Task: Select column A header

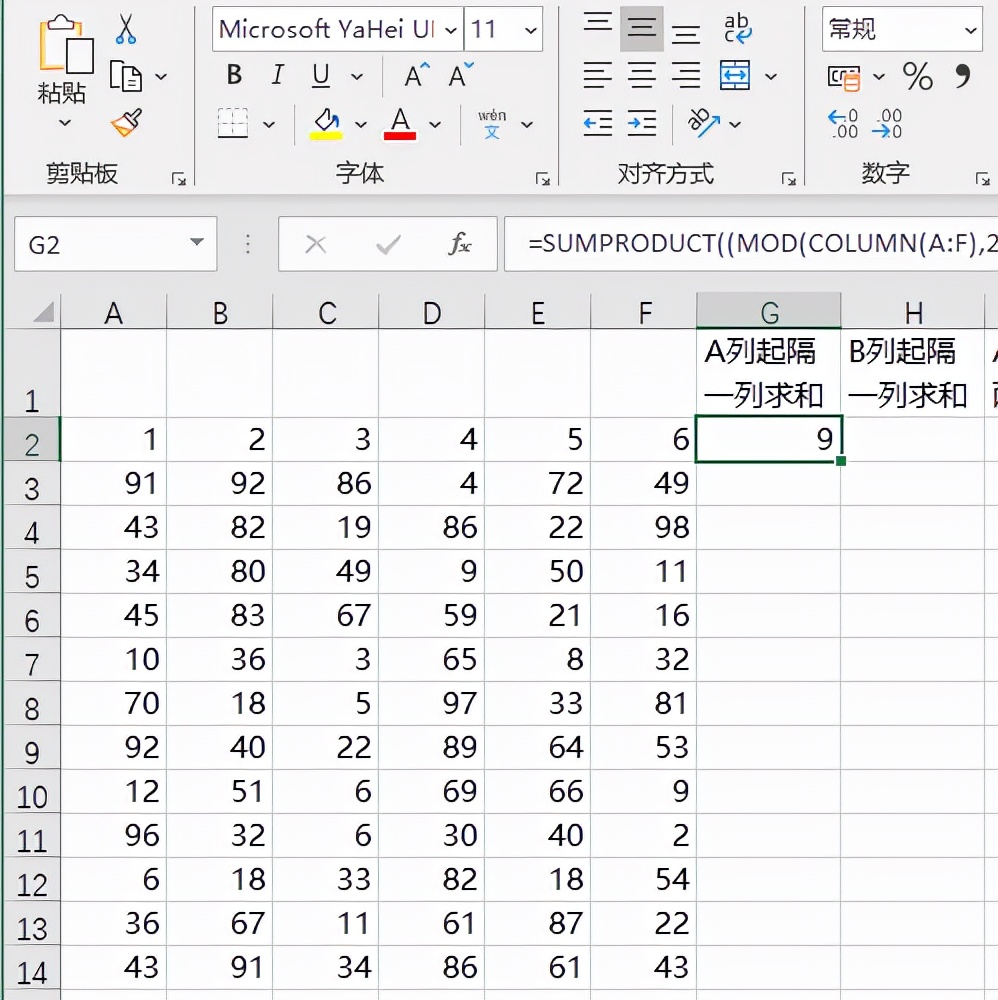Action: click(x=114, y=312)
